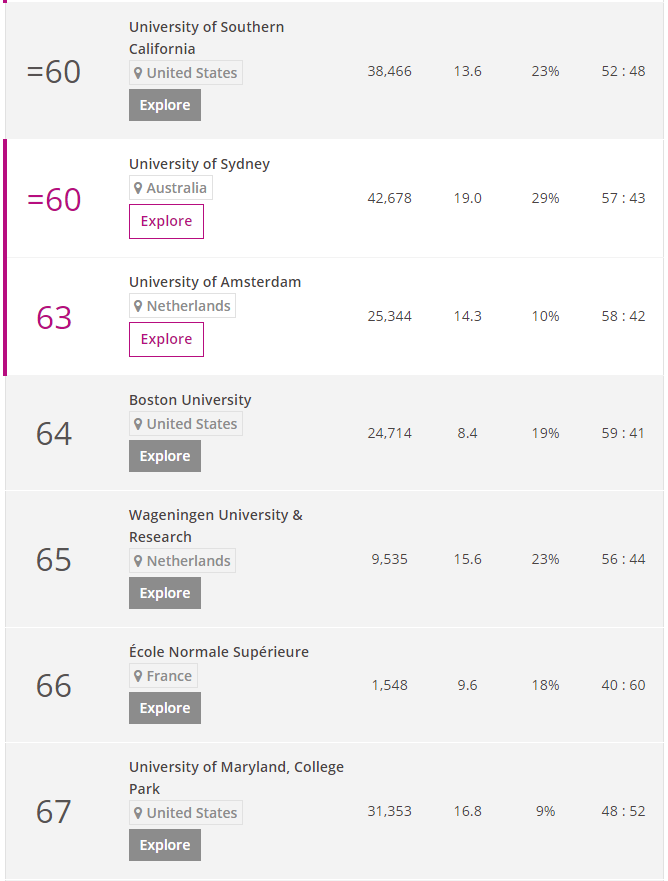
Task: Open University of Amsterdam title link
Action: [215, 282]
